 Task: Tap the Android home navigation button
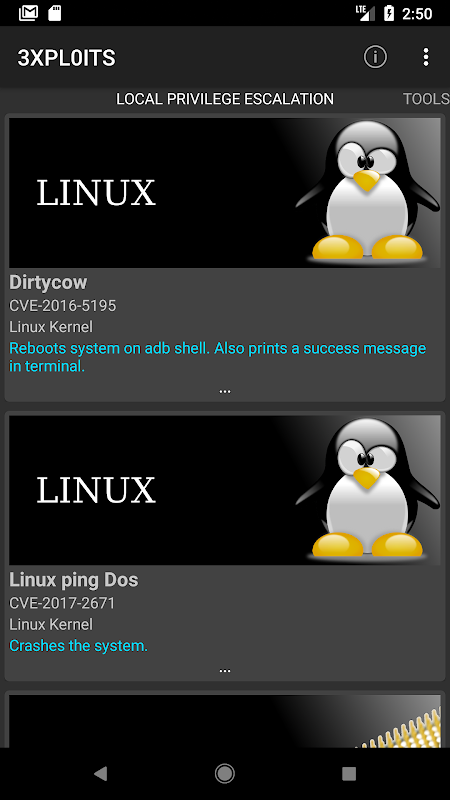[225, 774]
